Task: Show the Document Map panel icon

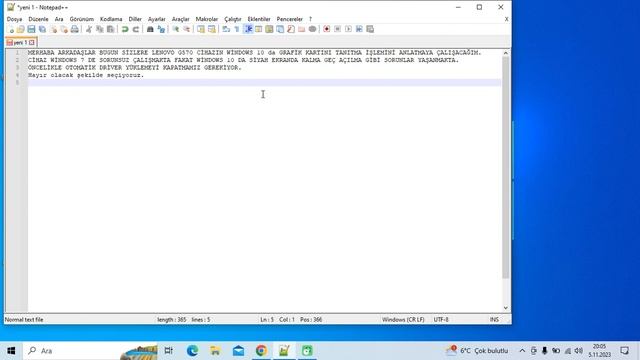Action: coord(269,29)
